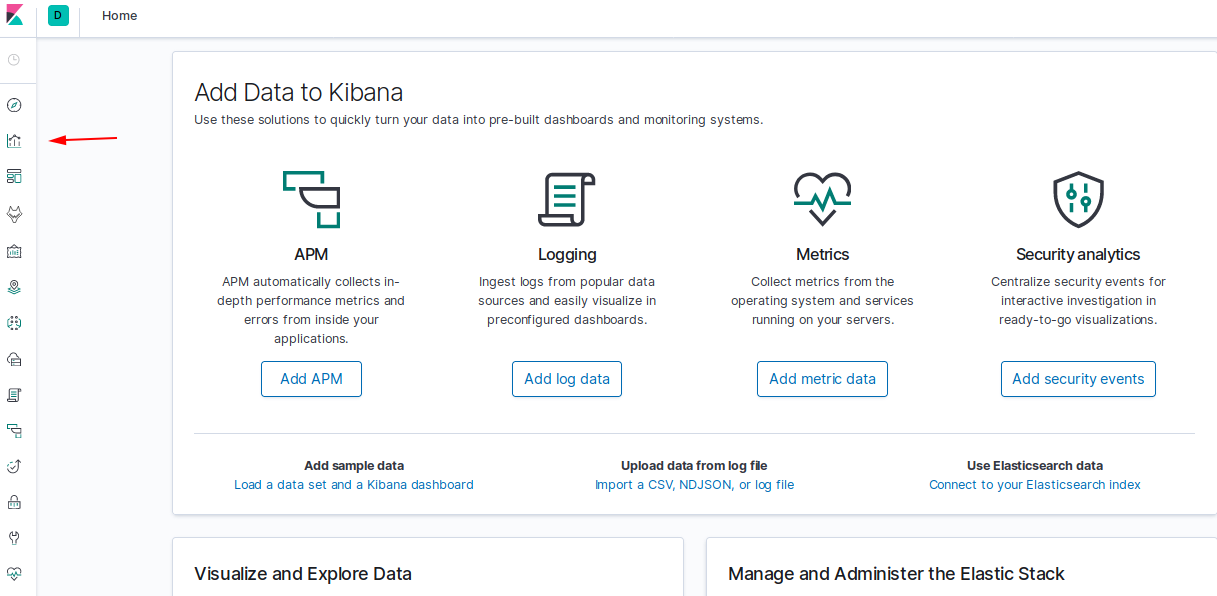Click the 'Metrics' card title

point(822,254)
